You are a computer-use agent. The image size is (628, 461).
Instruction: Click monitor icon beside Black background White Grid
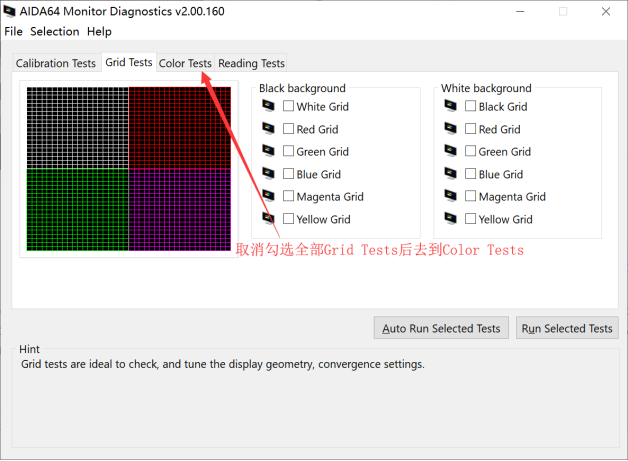(x=268, y=106)
